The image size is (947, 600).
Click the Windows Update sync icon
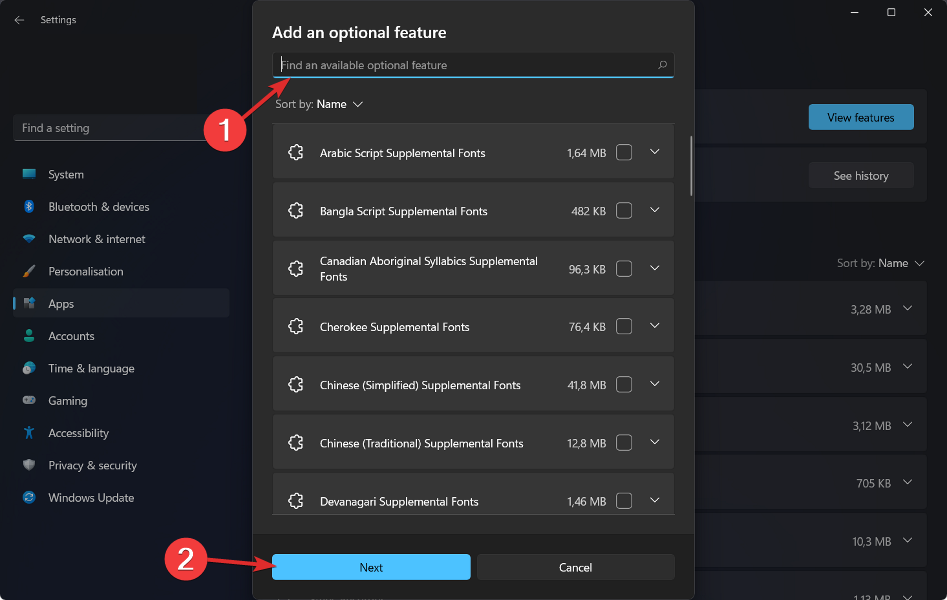(29, 498)
